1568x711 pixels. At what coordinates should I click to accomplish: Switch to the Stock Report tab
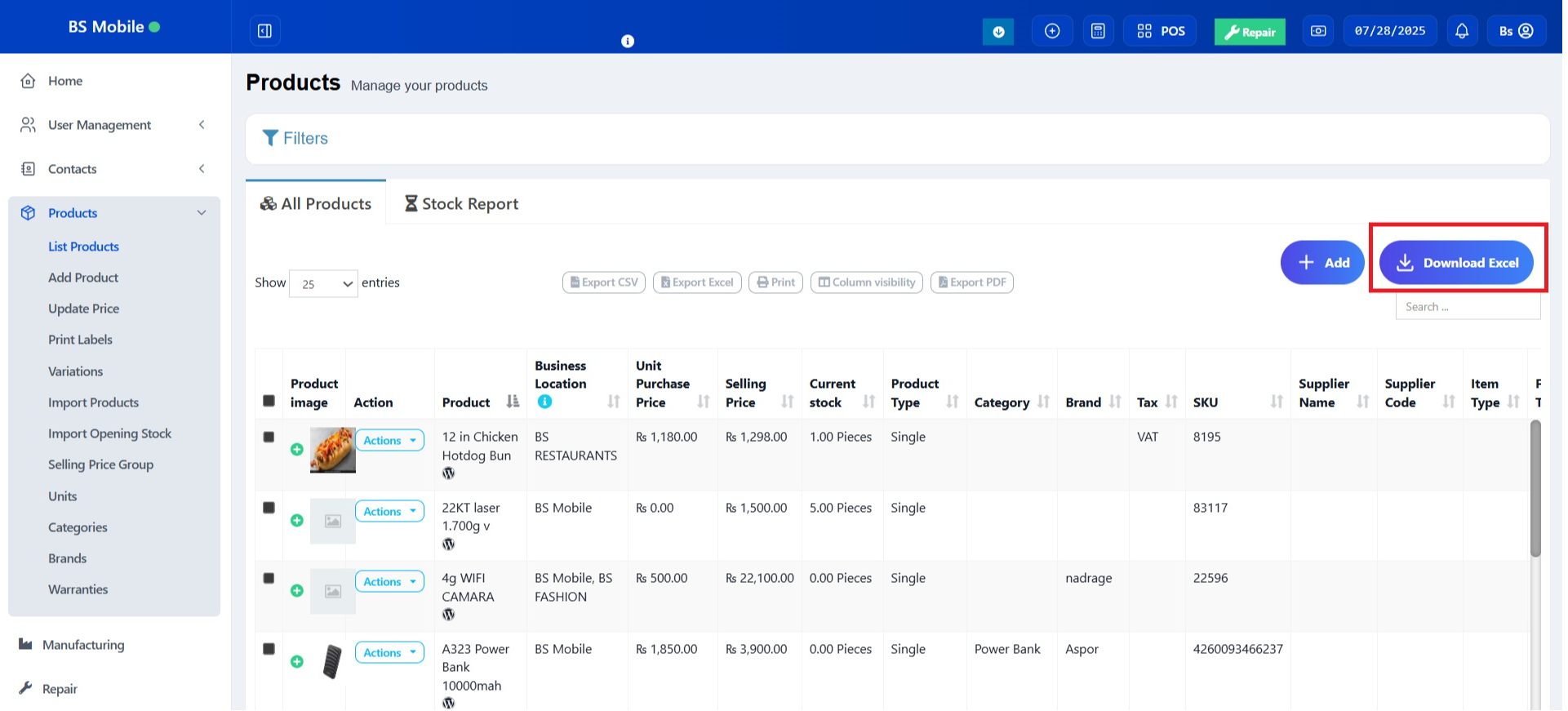coord(462,204)
